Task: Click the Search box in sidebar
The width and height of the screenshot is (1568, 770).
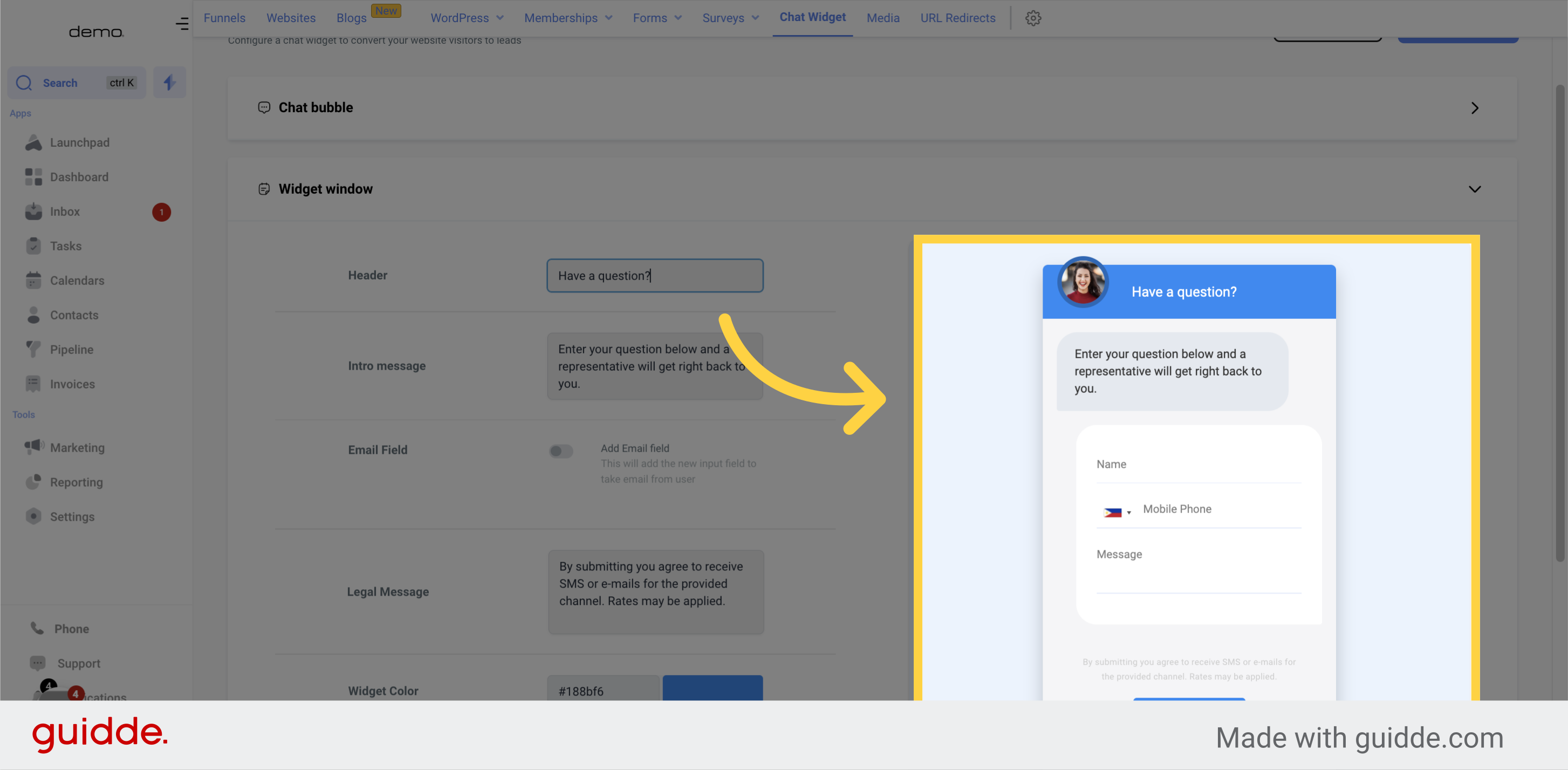Action: pyautogui.click(x=77, y=82)
